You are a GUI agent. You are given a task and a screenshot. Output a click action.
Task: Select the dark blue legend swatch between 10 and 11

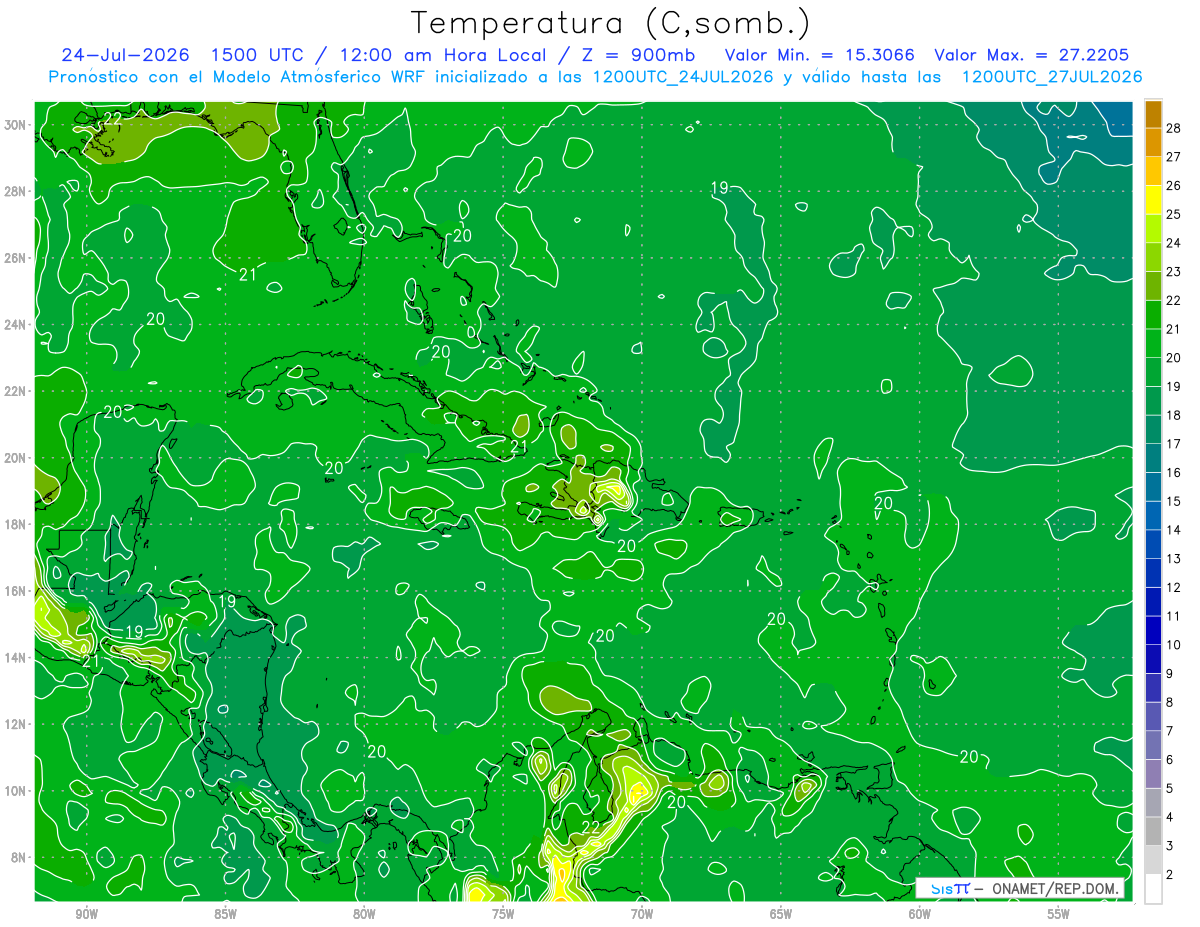[1153, 630]
